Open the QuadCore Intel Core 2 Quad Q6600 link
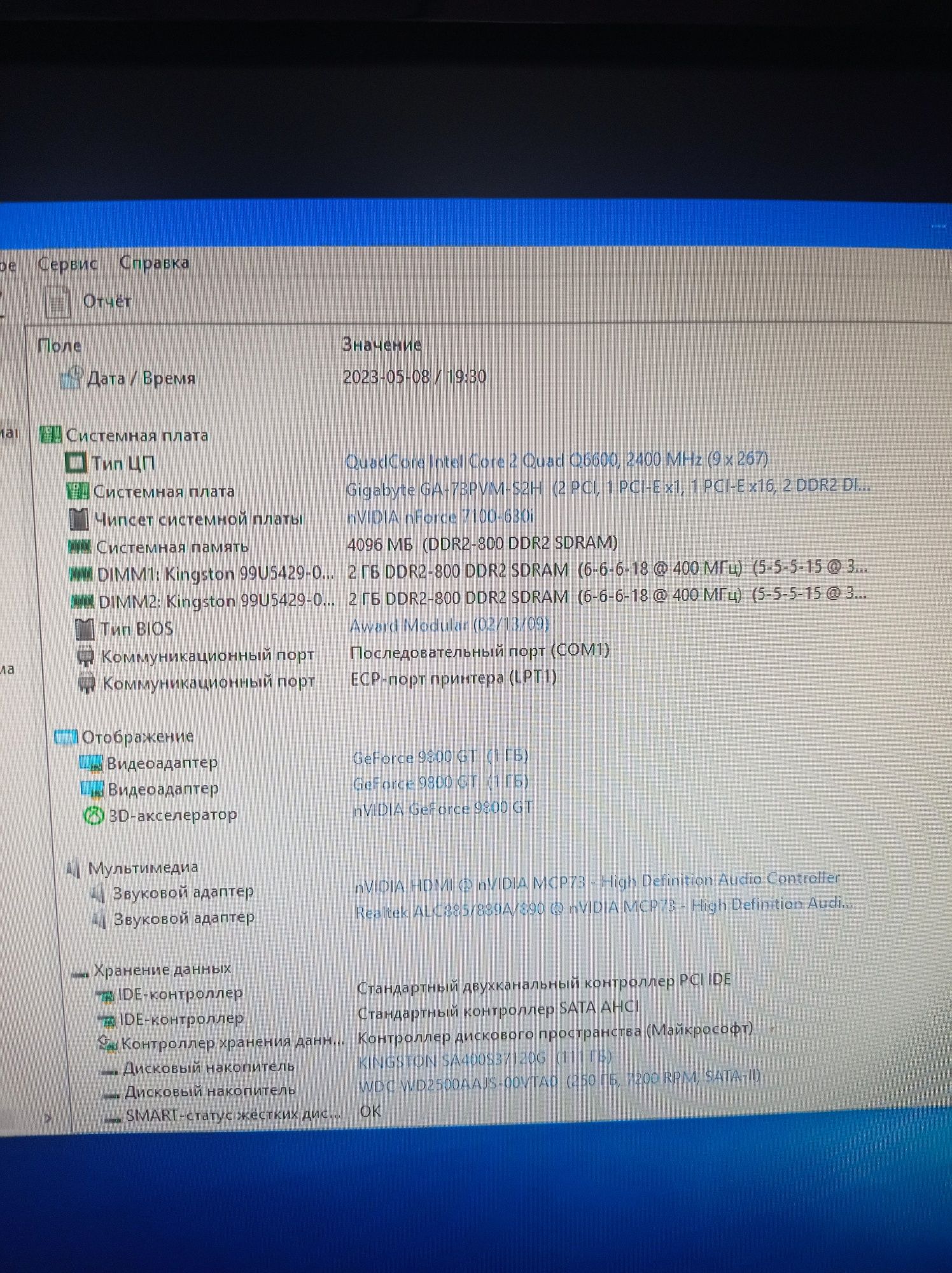This screenshot has width=952, height=1273. tap(556, 460)
